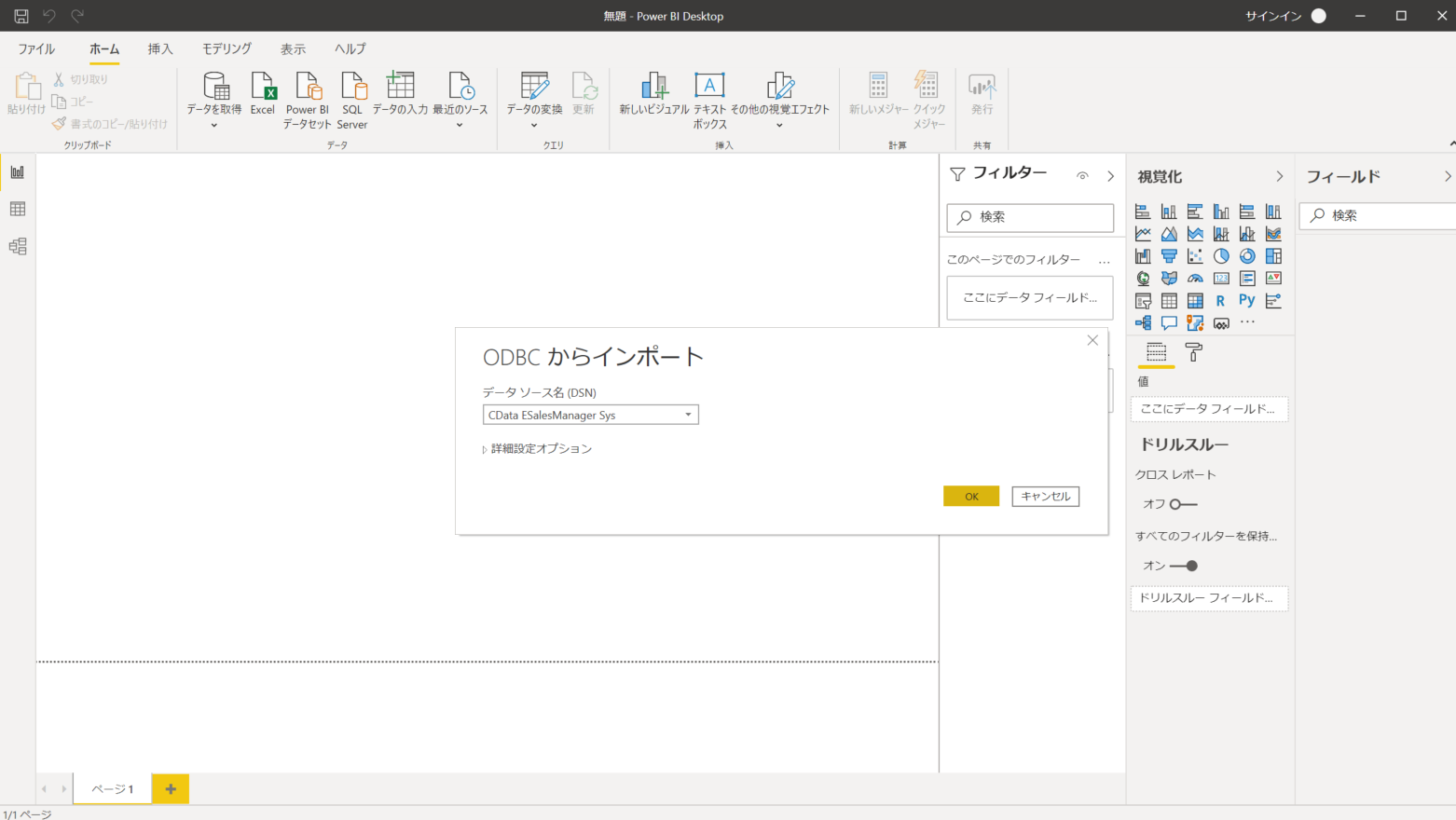Toggle the eye icon in フィルター pane
The width and height of the screenshot is (1456, 820).
[x=1082, y=175]
